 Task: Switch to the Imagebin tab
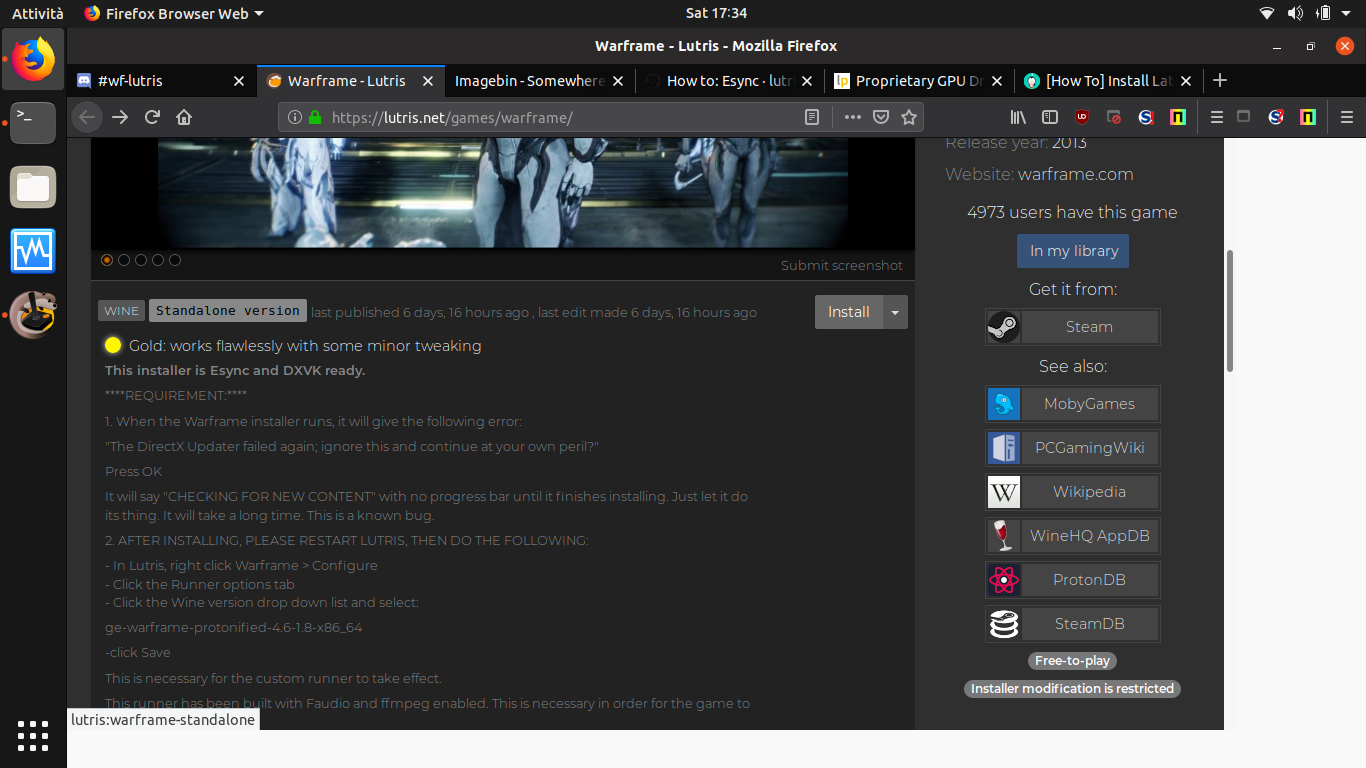540,81
